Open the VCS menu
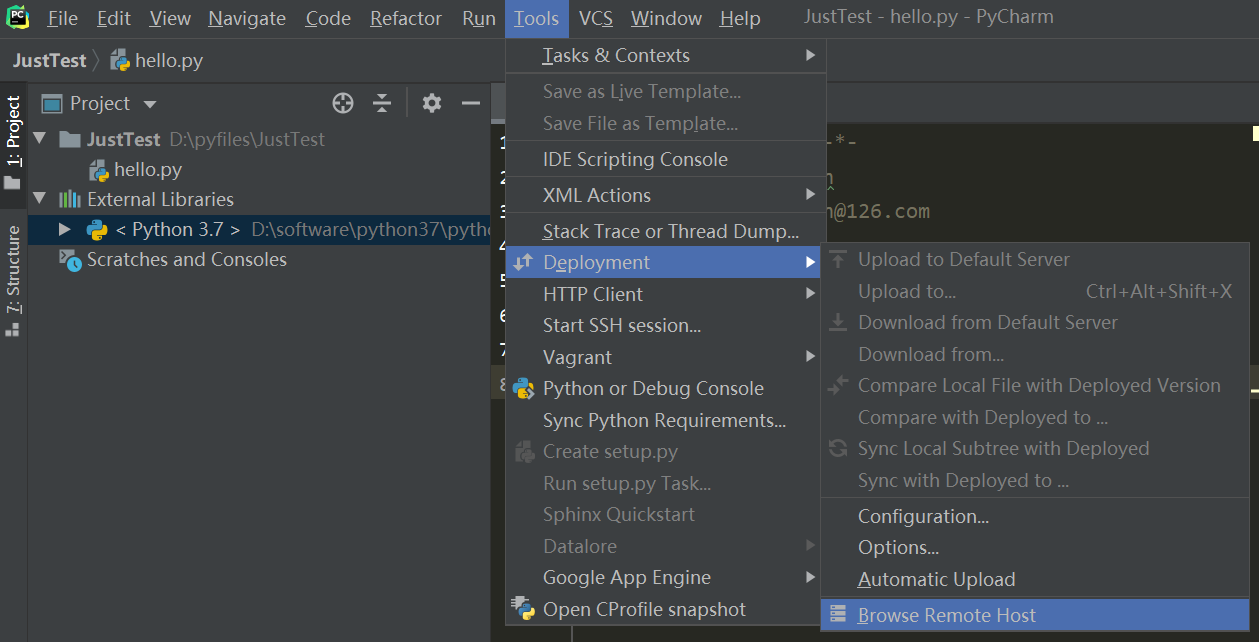Screen dimensions: 1259x642 point(596,18)
